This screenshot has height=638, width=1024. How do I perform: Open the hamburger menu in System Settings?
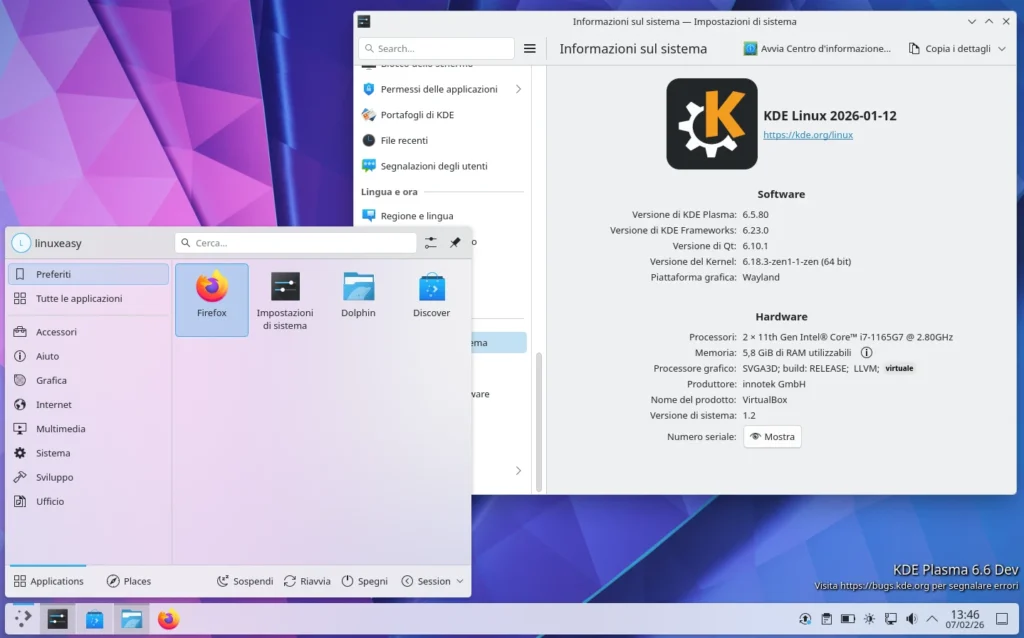click(529, 47)
